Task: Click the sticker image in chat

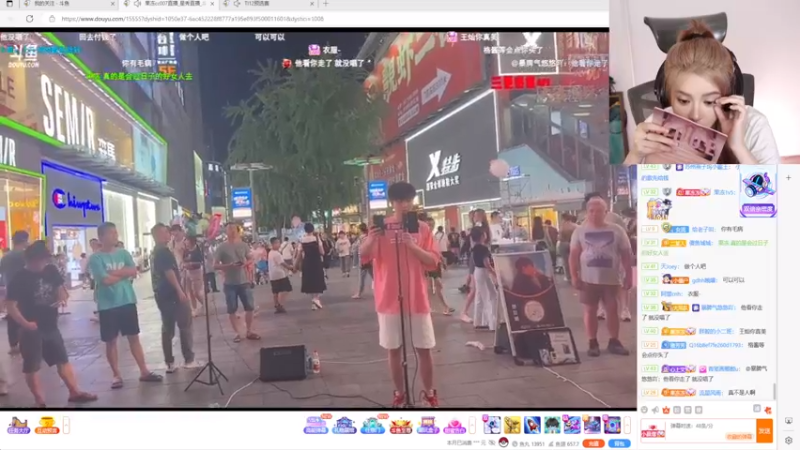Action: [658, 209]
